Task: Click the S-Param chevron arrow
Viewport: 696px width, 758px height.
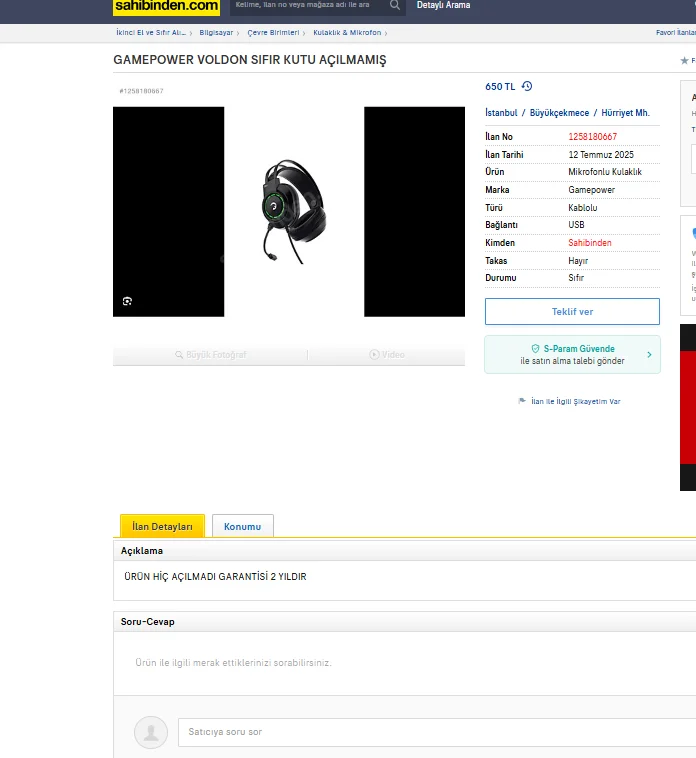Action: pyautogui.click(x=649, y=355)
